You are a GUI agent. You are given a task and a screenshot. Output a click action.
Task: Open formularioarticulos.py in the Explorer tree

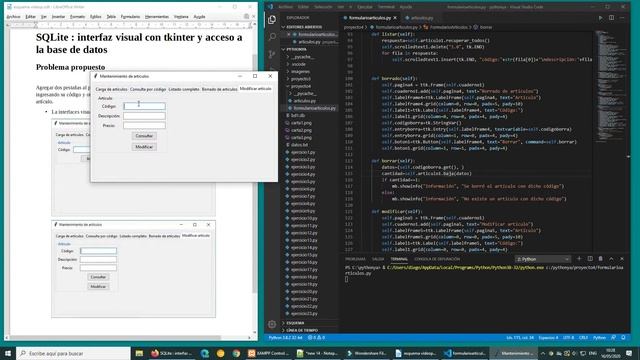[x=314, y=108]
